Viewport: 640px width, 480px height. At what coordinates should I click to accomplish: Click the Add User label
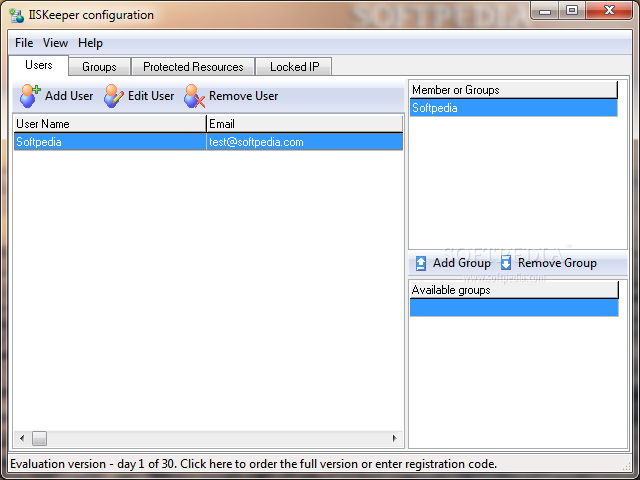(x=69, y=96)
